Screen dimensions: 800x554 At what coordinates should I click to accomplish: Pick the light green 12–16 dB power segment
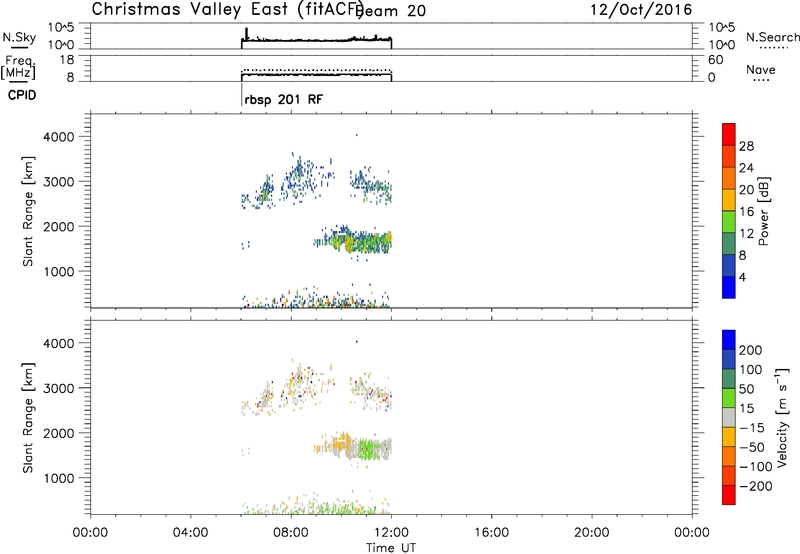tap(729, 221)
